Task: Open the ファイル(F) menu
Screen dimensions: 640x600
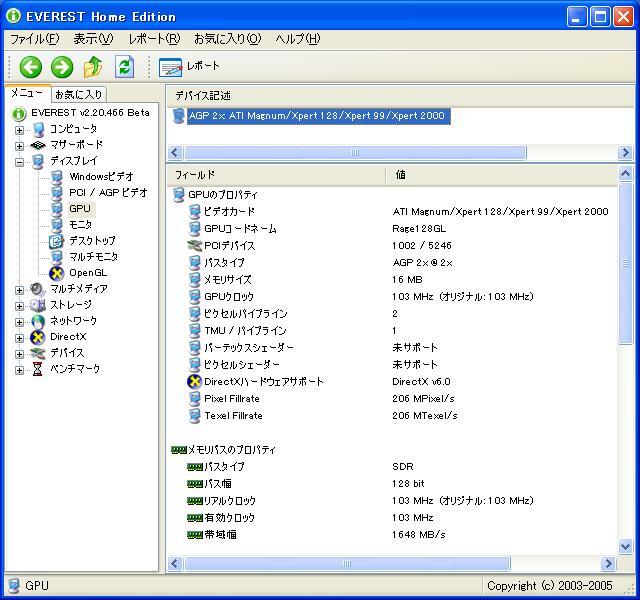Action: pos(35,39)
